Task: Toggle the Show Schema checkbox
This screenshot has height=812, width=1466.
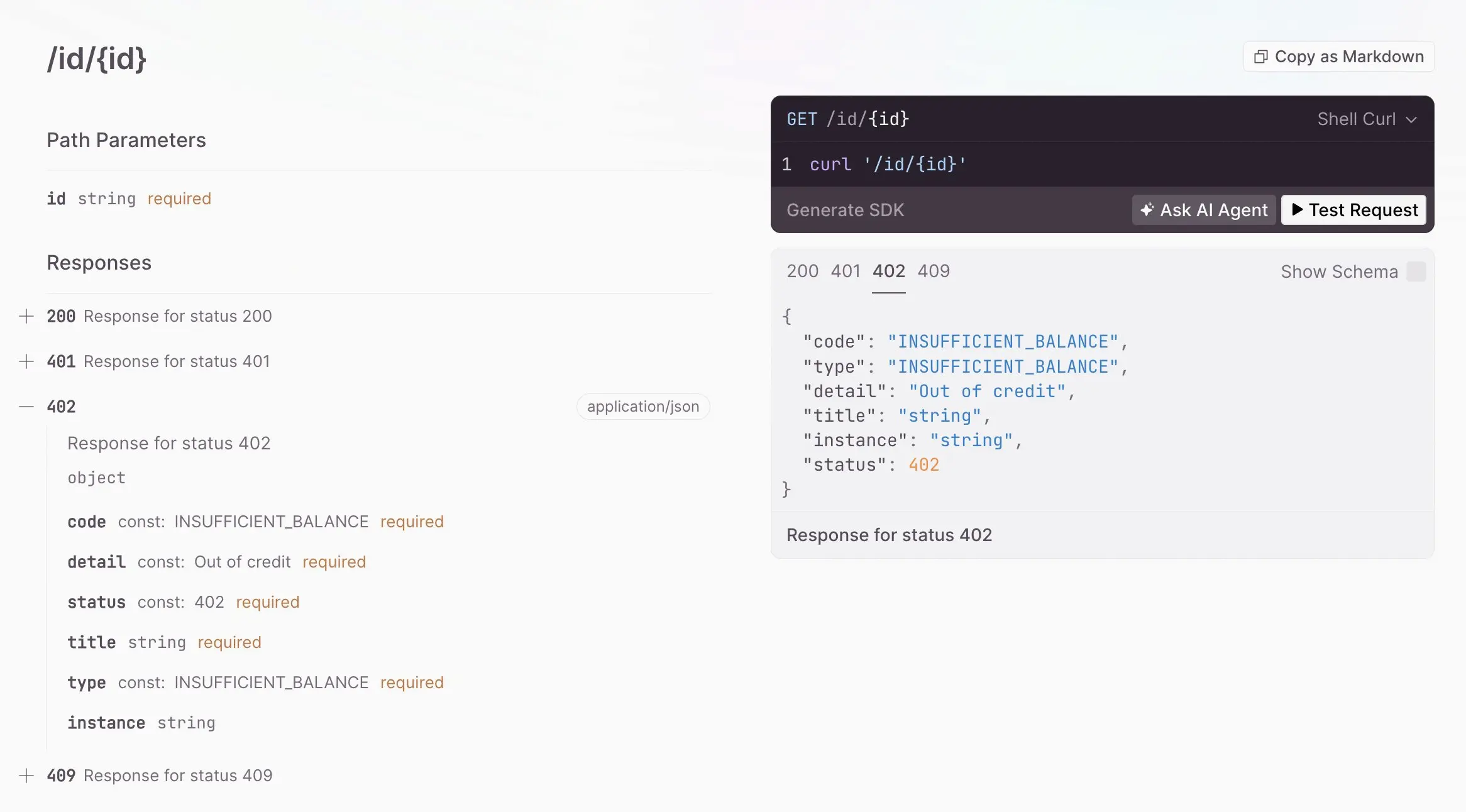Action: coord(1416,272)
